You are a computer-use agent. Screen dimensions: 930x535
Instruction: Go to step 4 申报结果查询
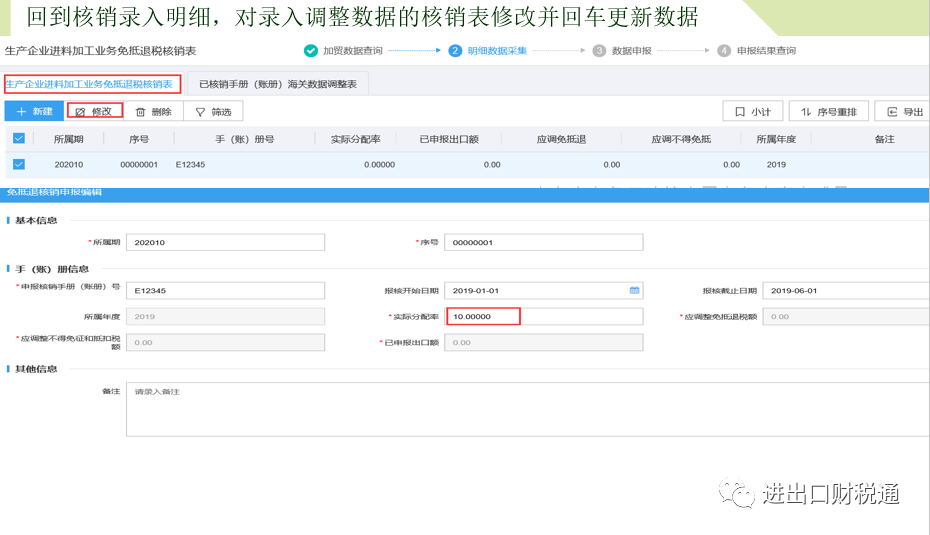click(757, 51)
